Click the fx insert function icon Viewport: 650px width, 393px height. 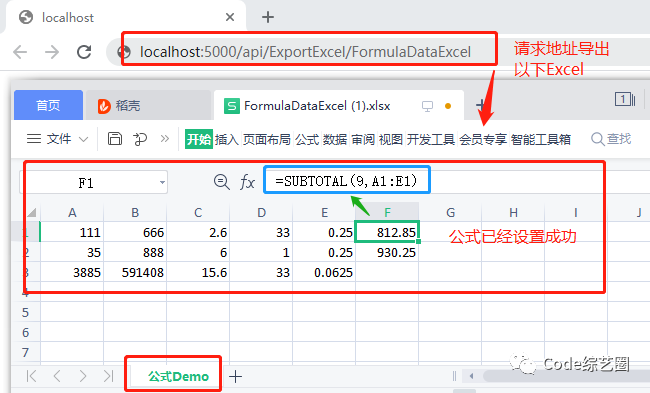pos(247,182)
